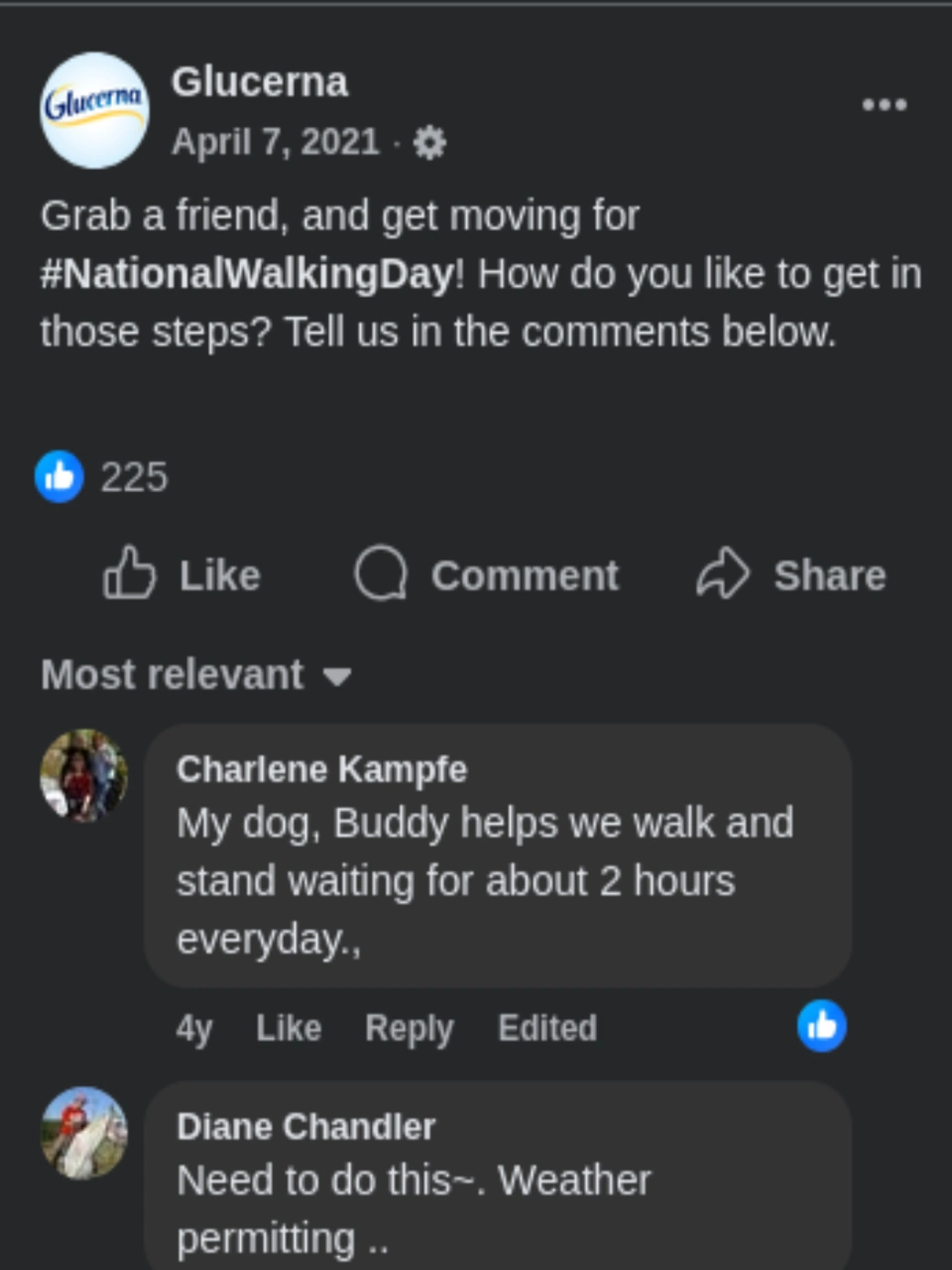Screen dimensions: 952x1270
Task: Reply to Charlene Kampfe's comment
Action: (x=409, y=1028)
